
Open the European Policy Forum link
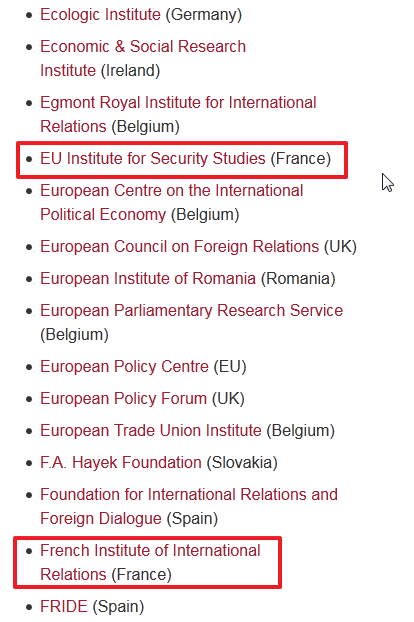click(124, 399)
